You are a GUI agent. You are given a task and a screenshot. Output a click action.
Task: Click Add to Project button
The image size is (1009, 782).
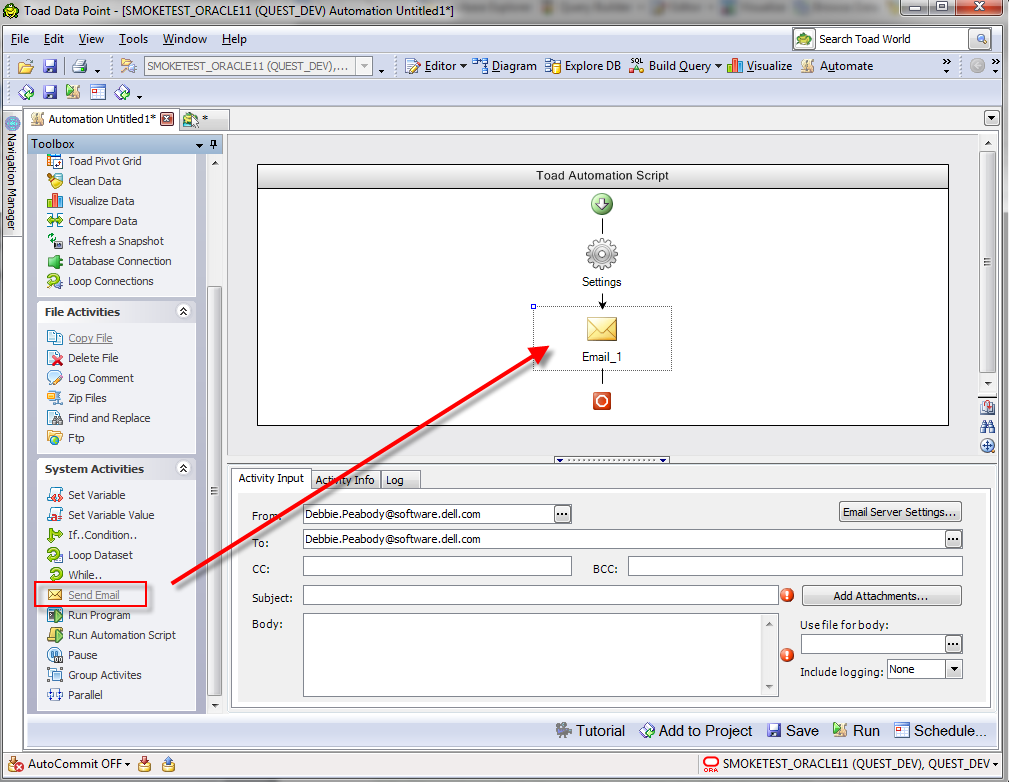(696, 731)
